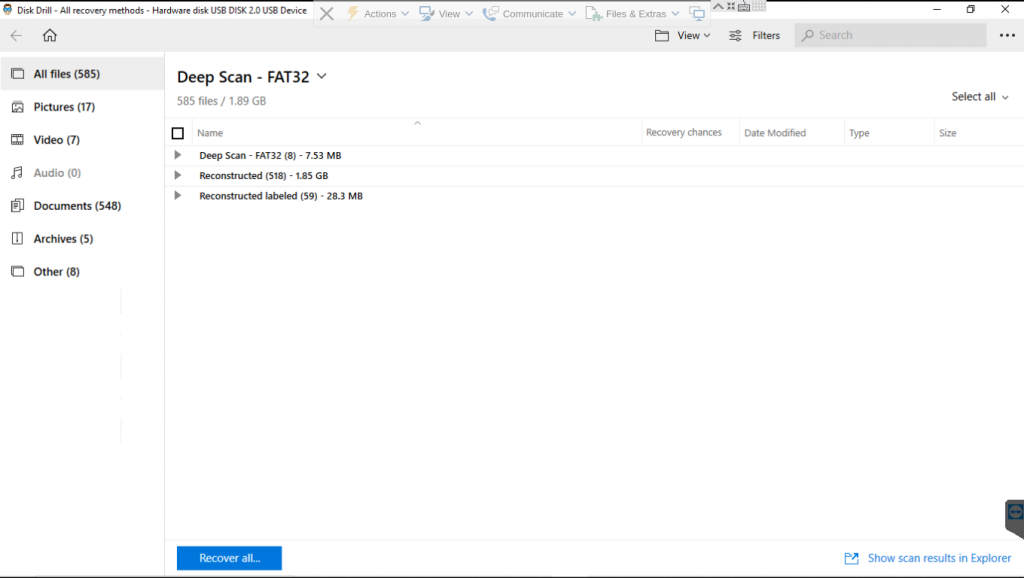Click the Recover all... button
The height and width of the screenshot is (578, 1024).
(229, 558)
